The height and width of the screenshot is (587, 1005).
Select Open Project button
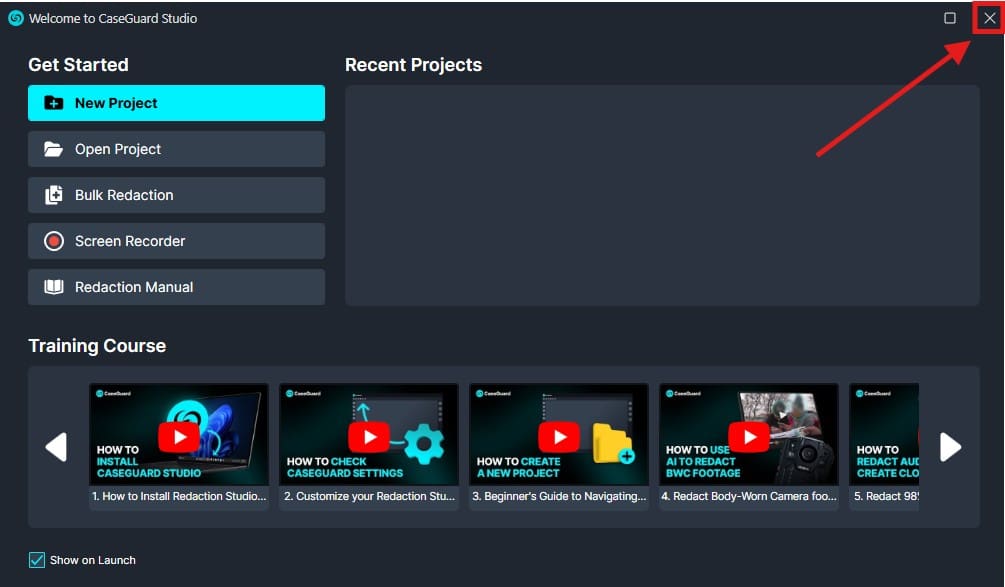(x=176, y=149)
